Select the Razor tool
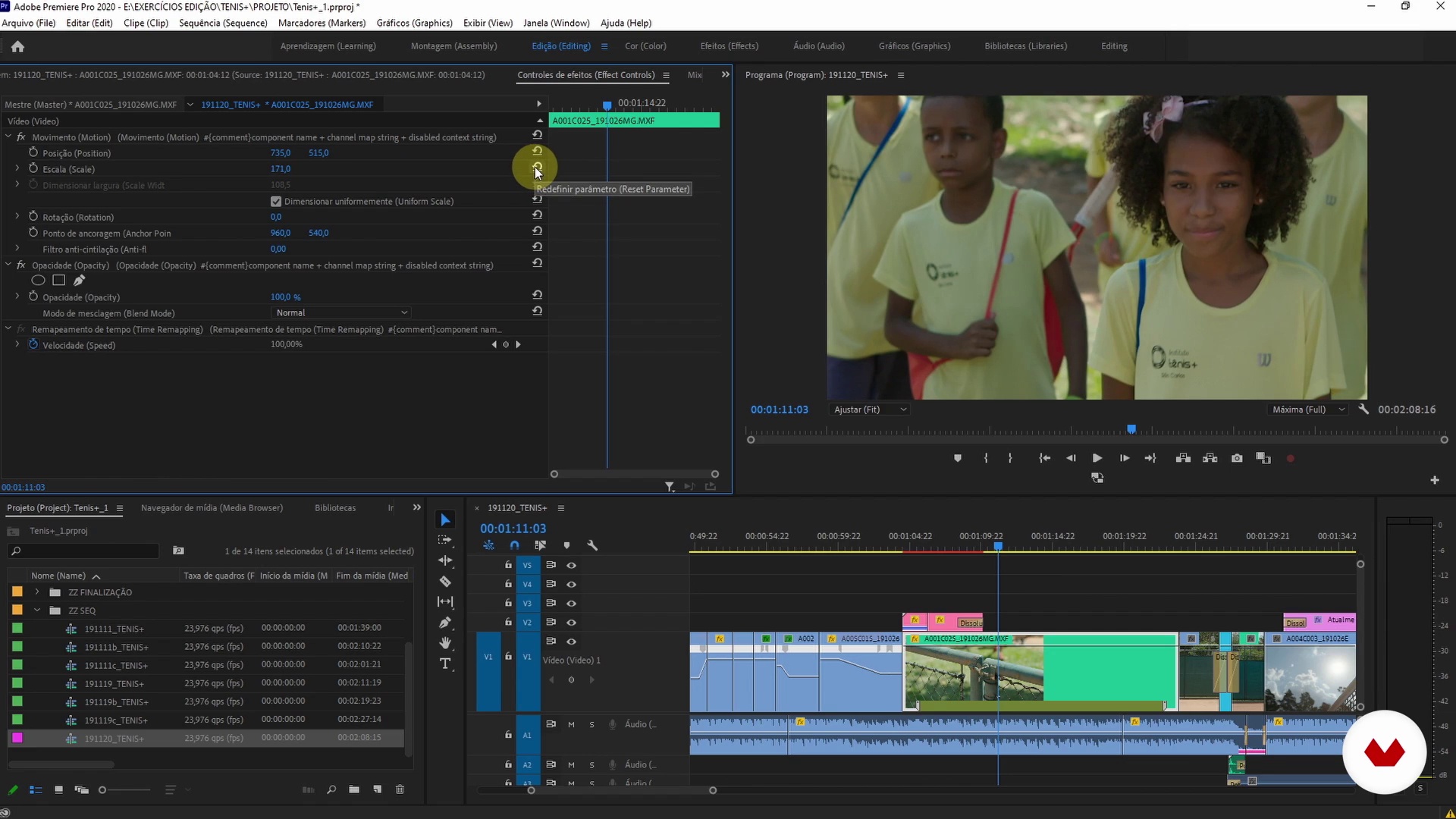Viewport: 1456px width, 819px height. tap(445, 582)
